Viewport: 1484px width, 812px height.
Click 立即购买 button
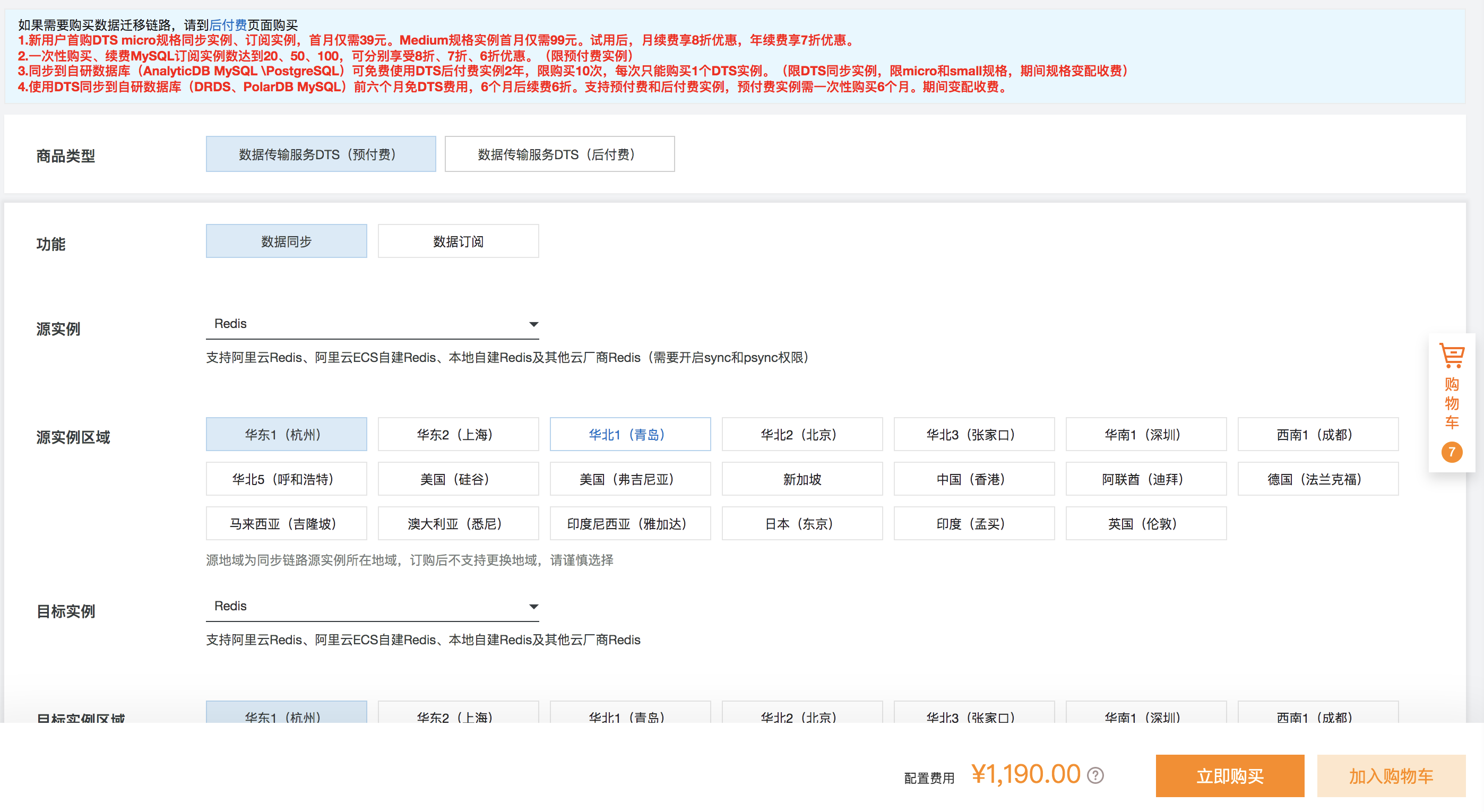point(1229,776)
